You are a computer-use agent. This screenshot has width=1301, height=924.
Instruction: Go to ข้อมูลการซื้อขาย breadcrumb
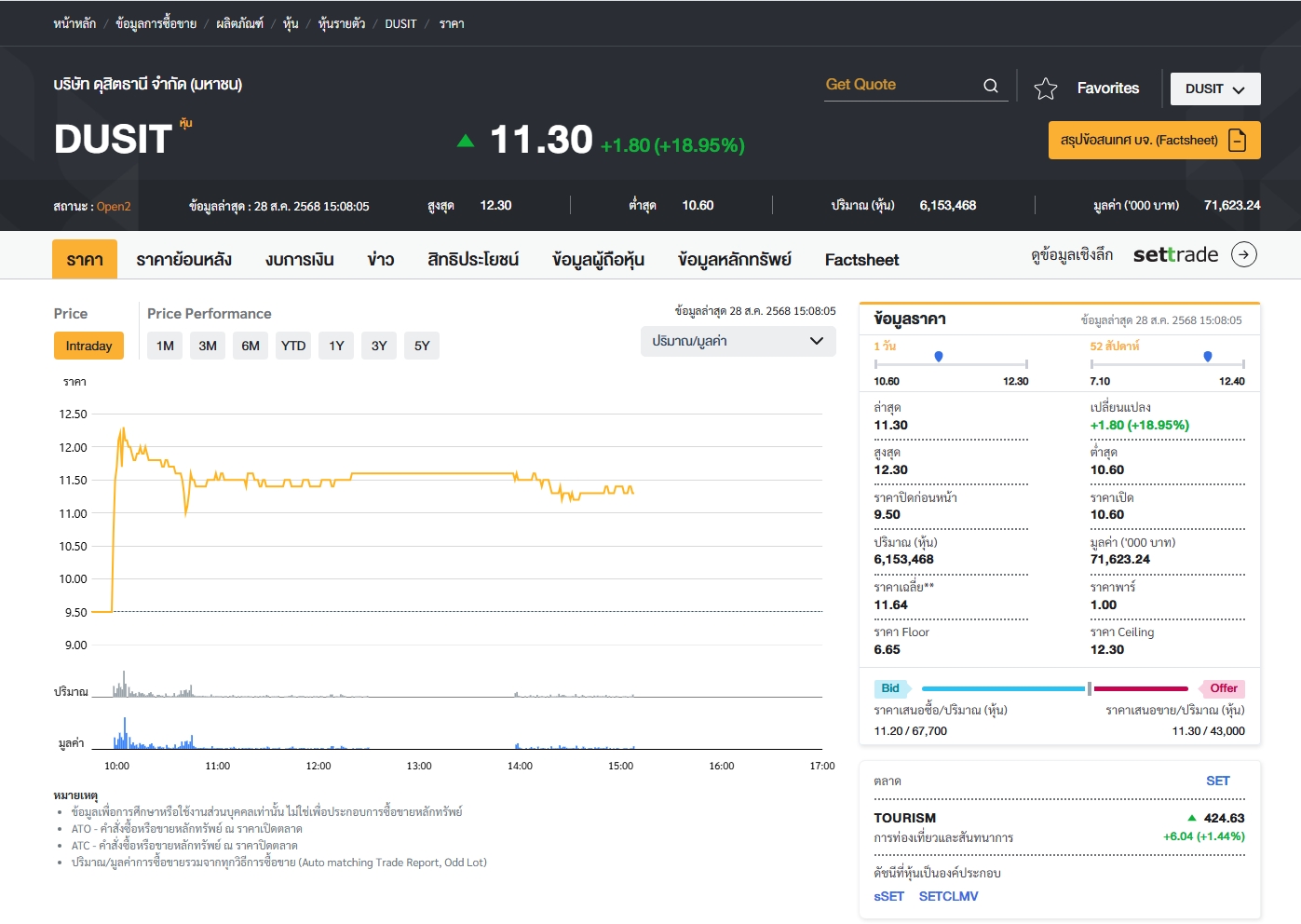point(156,23)
